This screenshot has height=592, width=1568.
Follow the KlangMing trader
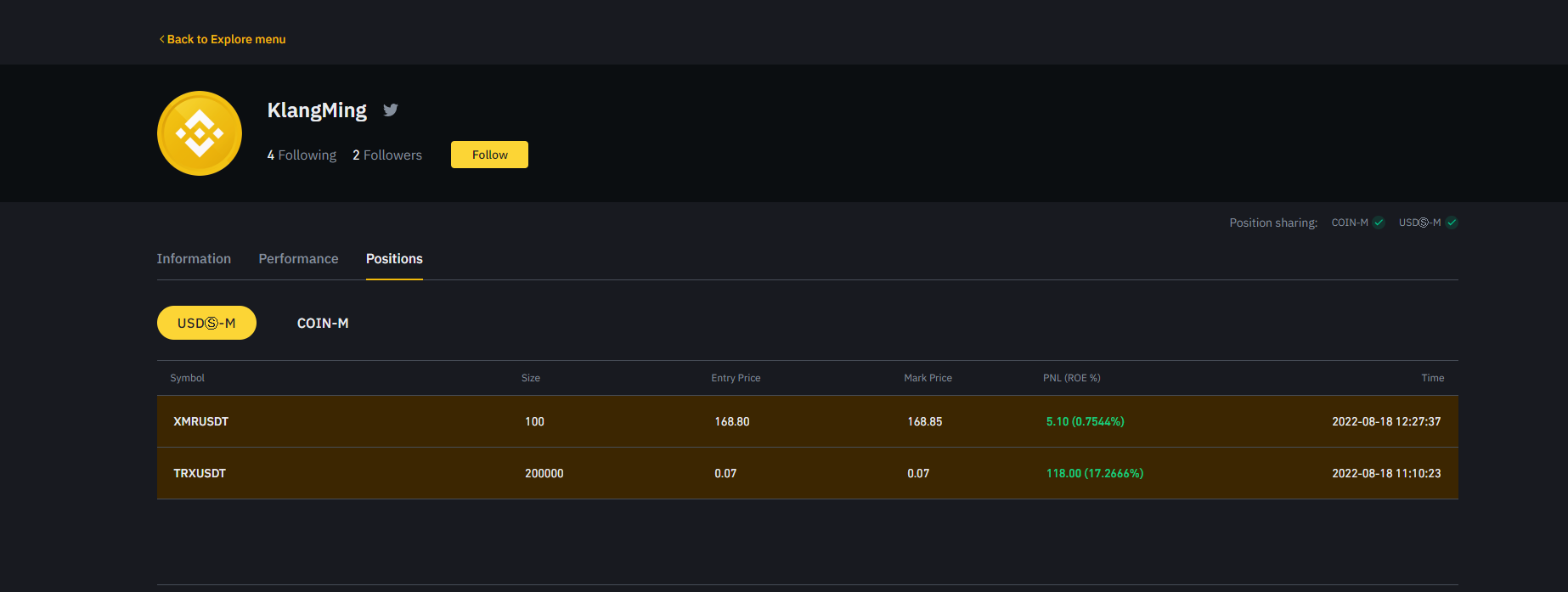(x=489, y=155)
